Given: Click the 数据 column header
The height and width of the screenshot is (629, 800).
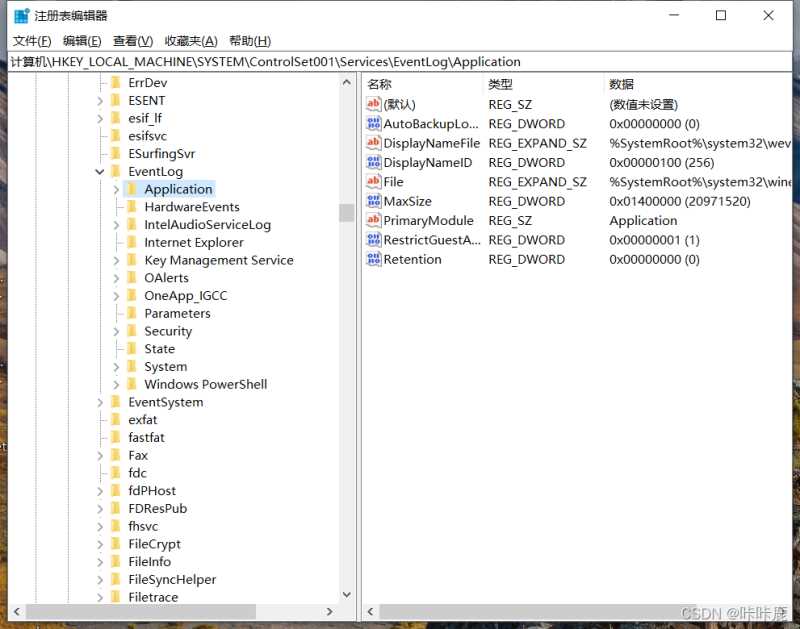Looking at the screenshot, I should (621, 84).
